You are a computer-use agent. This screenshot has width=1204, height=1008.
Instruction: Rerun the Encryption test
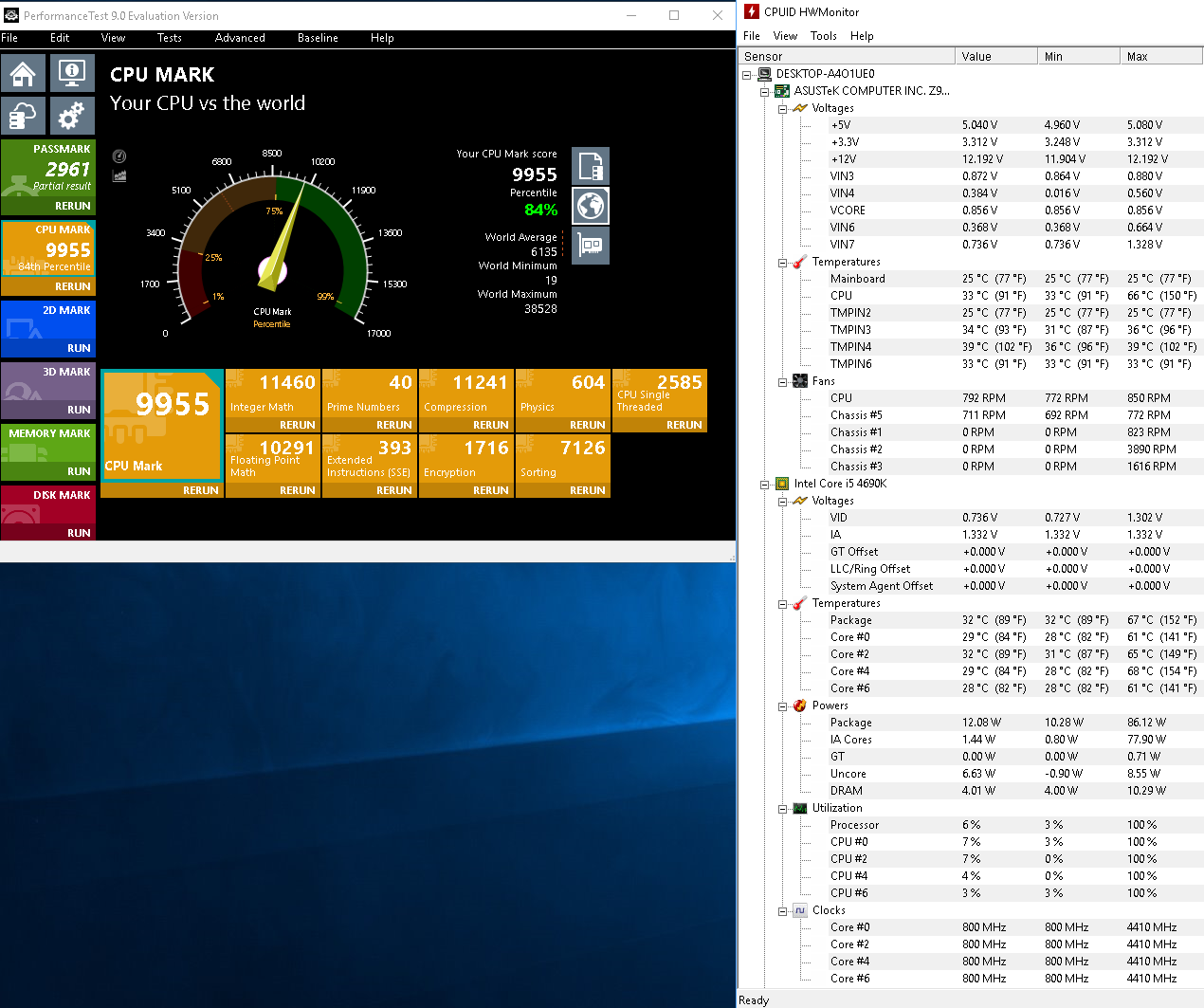491,490
